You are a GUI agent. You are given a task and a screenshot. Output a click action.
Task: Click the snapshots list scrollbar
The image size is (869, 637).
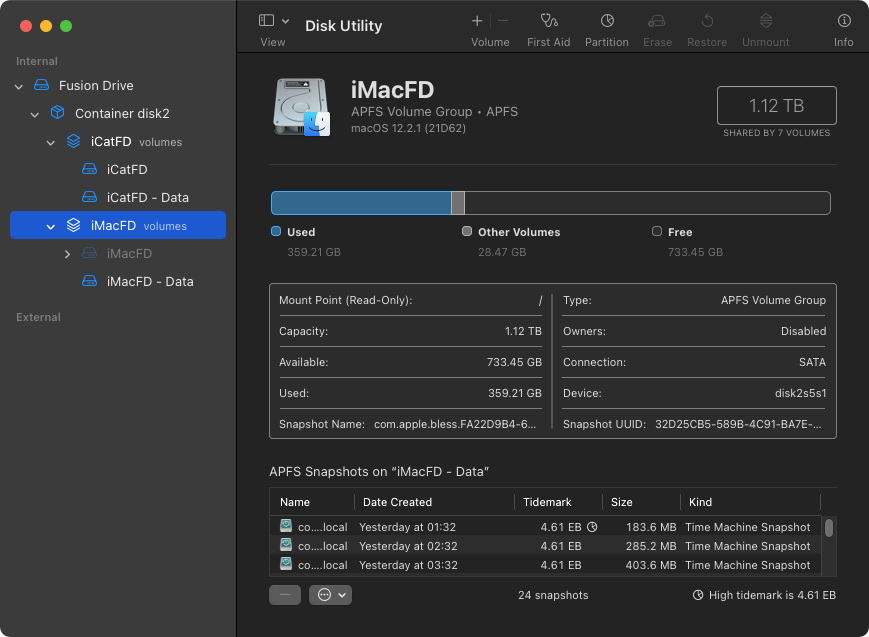pos(829,528)
